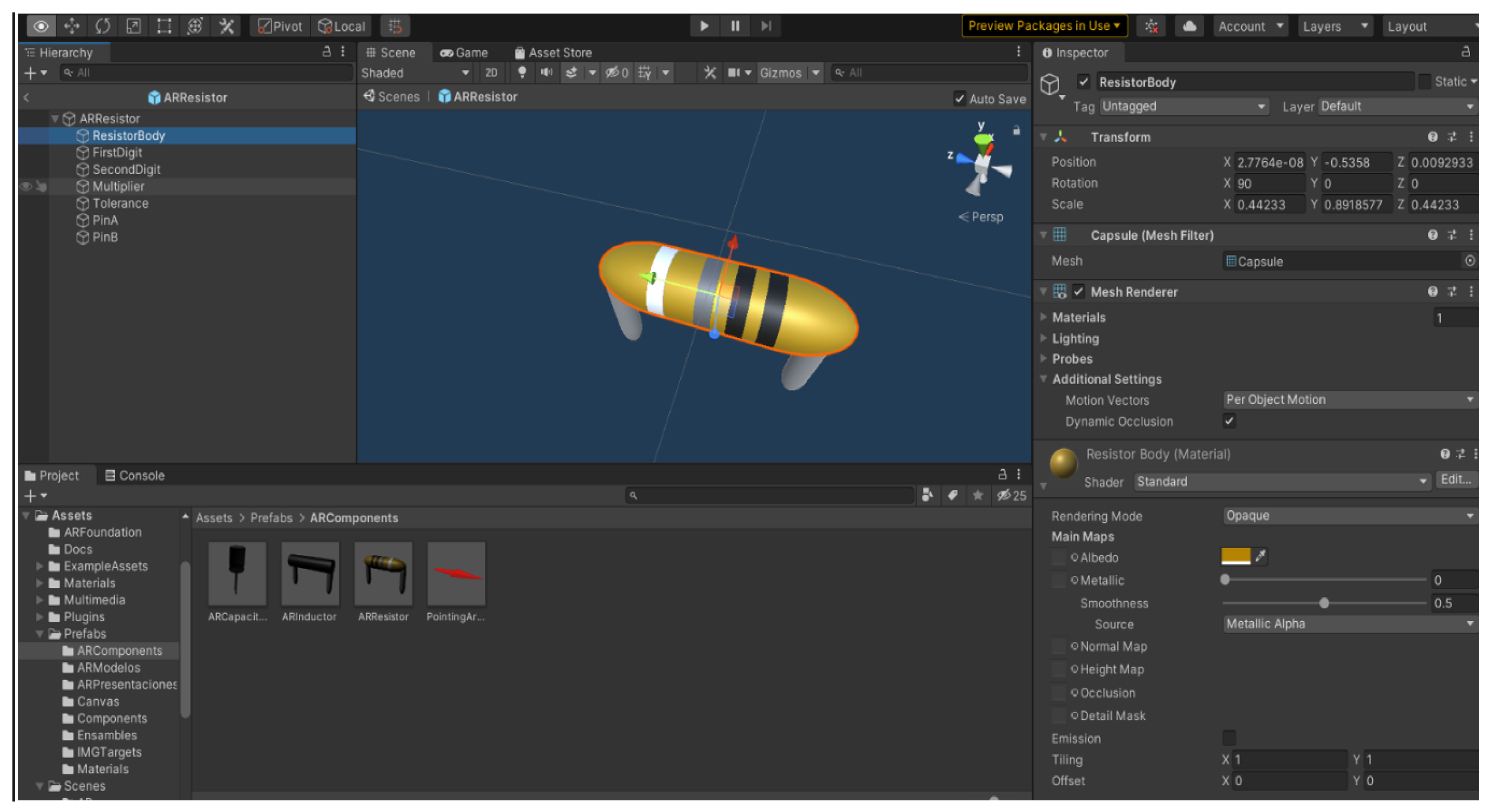Screen dimensions: 1493x812
Task: Enable the Static checkbox
Action: pyautogui.click(x=1424, y=82)
